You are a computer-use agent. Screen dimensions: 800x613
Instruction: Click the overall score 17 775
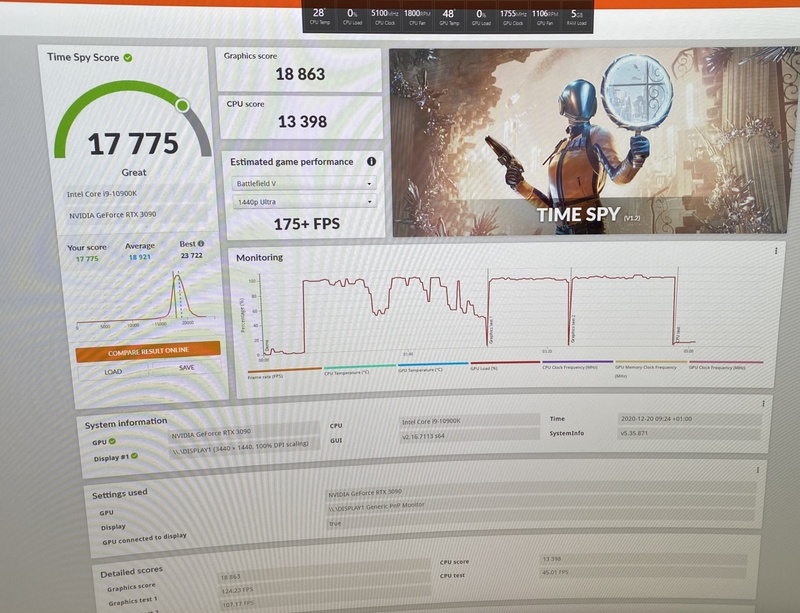(133, 143)
